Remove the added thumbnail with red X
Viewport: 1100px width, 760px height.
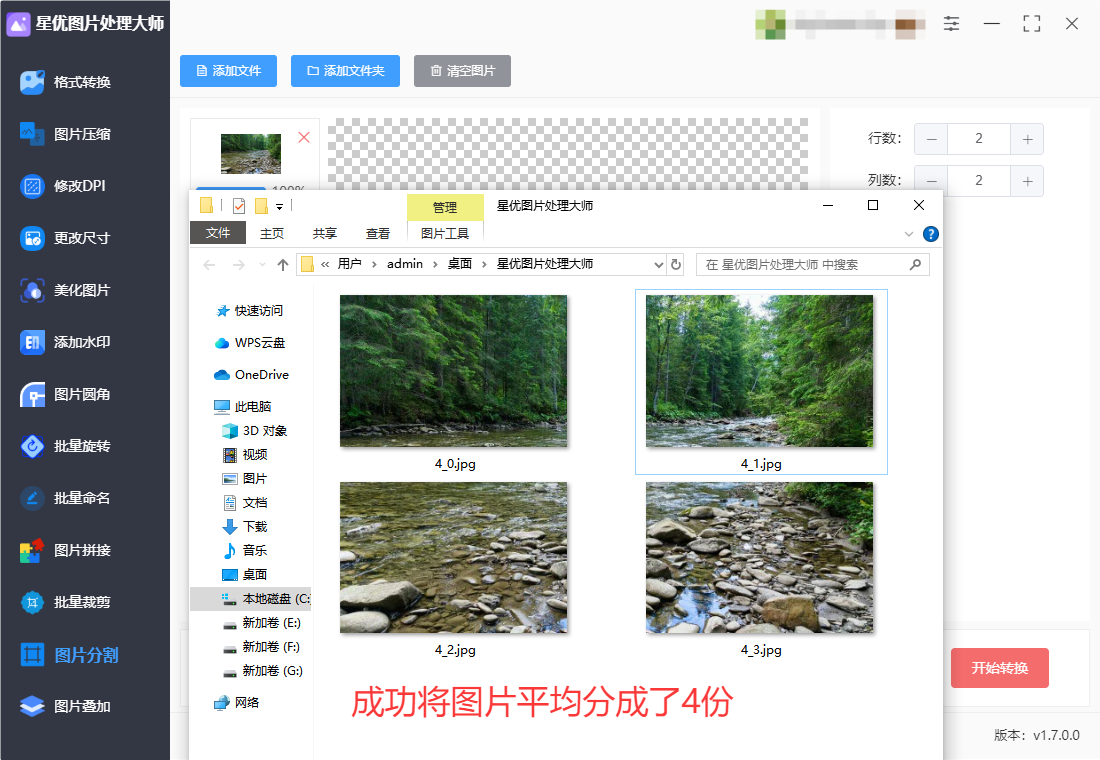pos(304,138)
